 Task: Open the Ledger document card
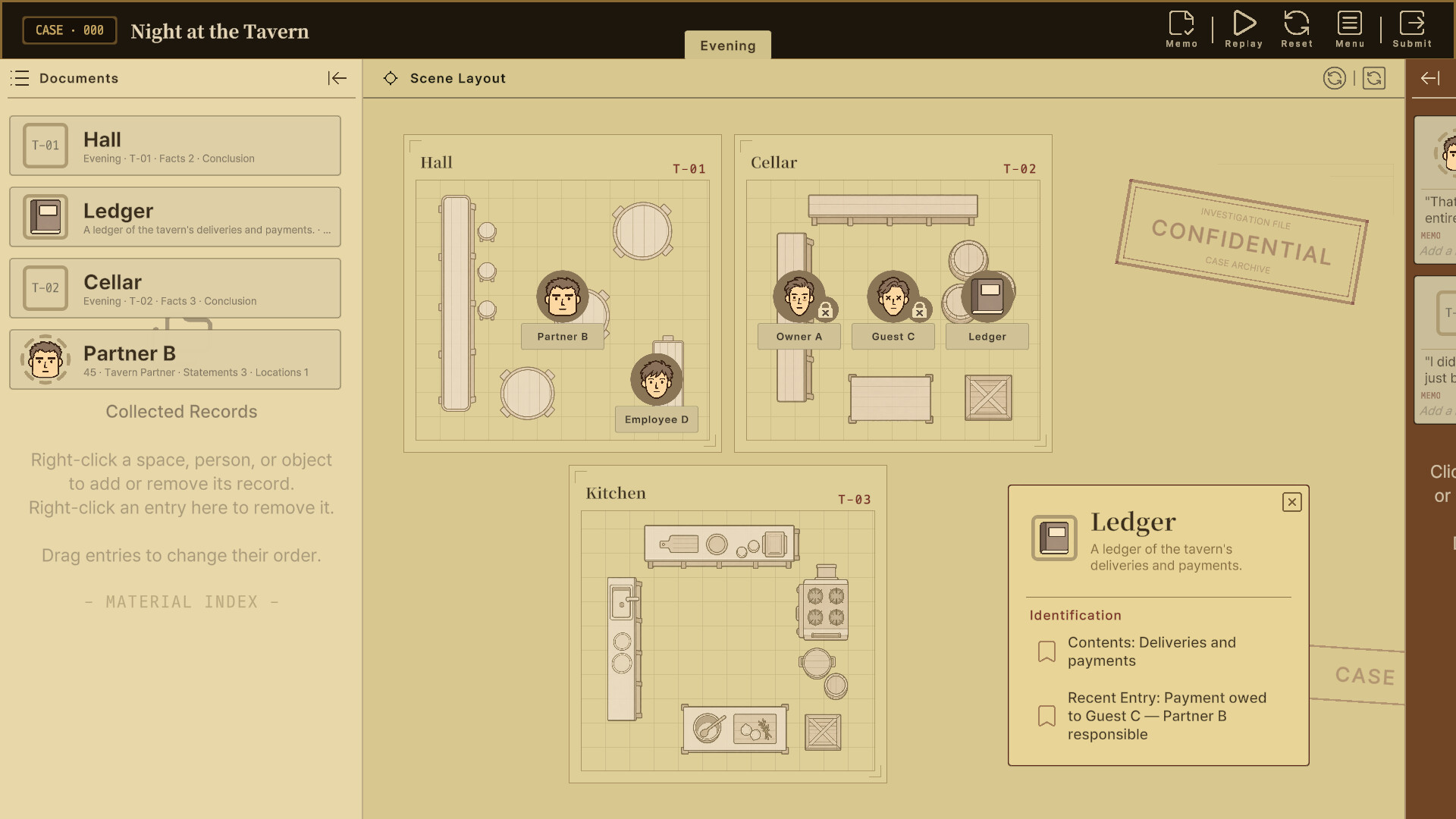tap(175, 217)
